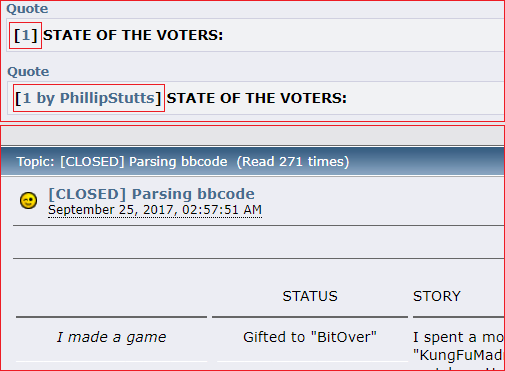505x371 pixels.
Task: Click the blank header cell above "I made a game"
Action: pyautogui.click(x=111, y=296)
